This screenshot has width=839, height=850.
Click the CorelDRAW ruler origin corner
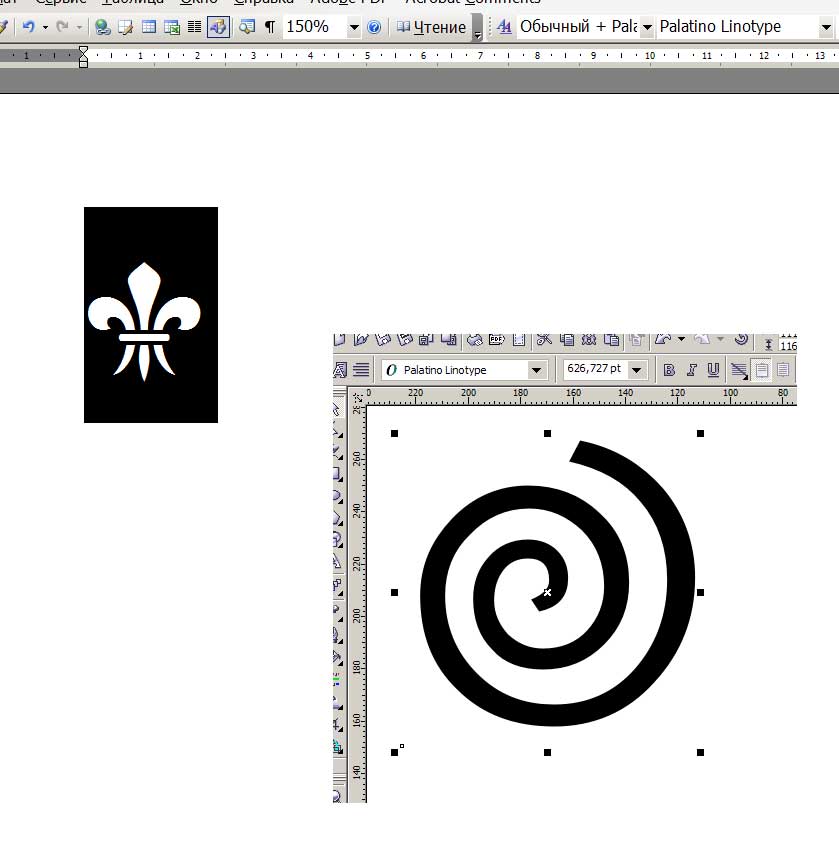[357, 397]
